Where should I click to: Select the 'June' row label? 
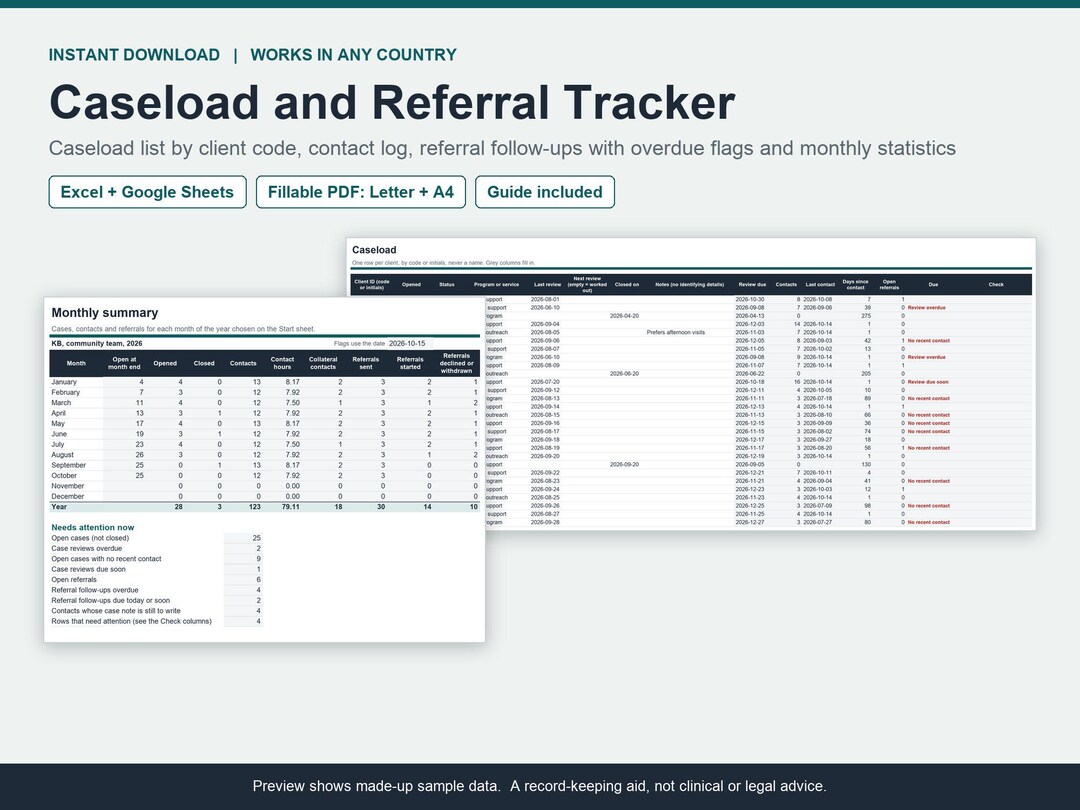coord(59,434)
